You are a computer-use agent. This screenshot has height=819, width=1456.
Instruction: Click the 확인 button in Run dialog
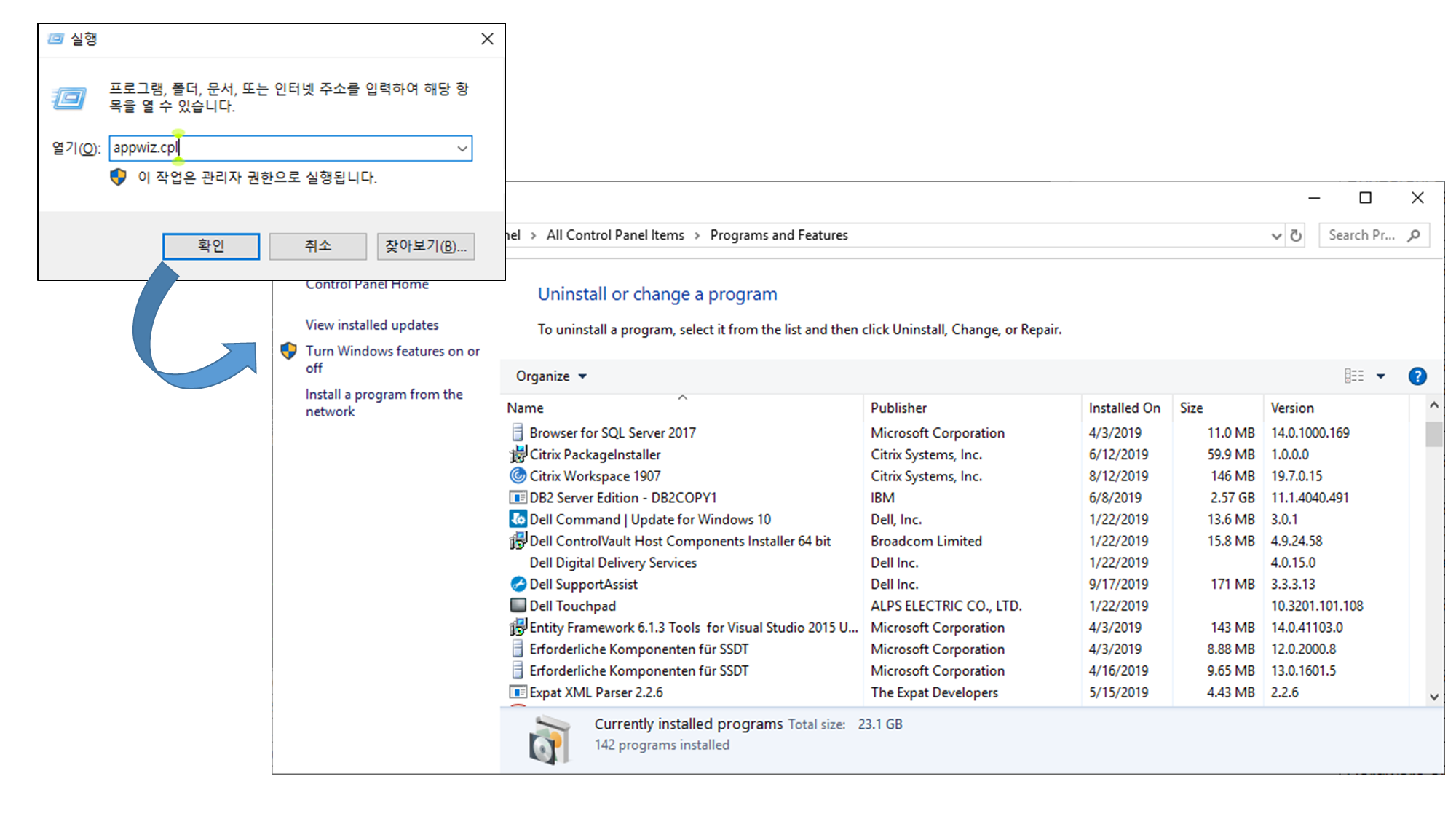pos(211,246)
